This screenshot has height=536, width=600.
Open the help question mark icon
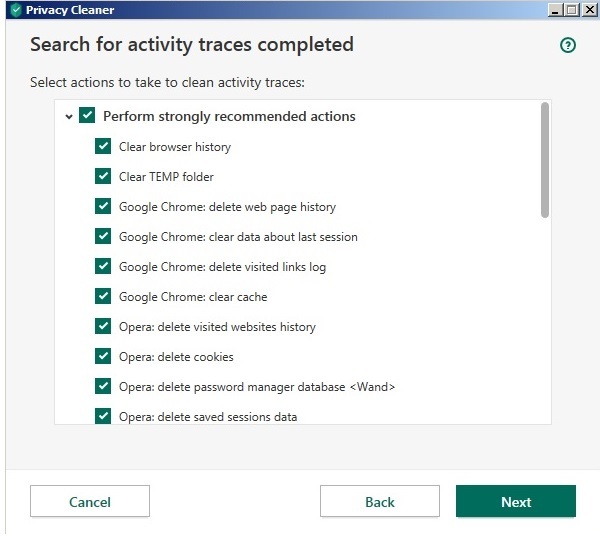click(x=568, y=45)
